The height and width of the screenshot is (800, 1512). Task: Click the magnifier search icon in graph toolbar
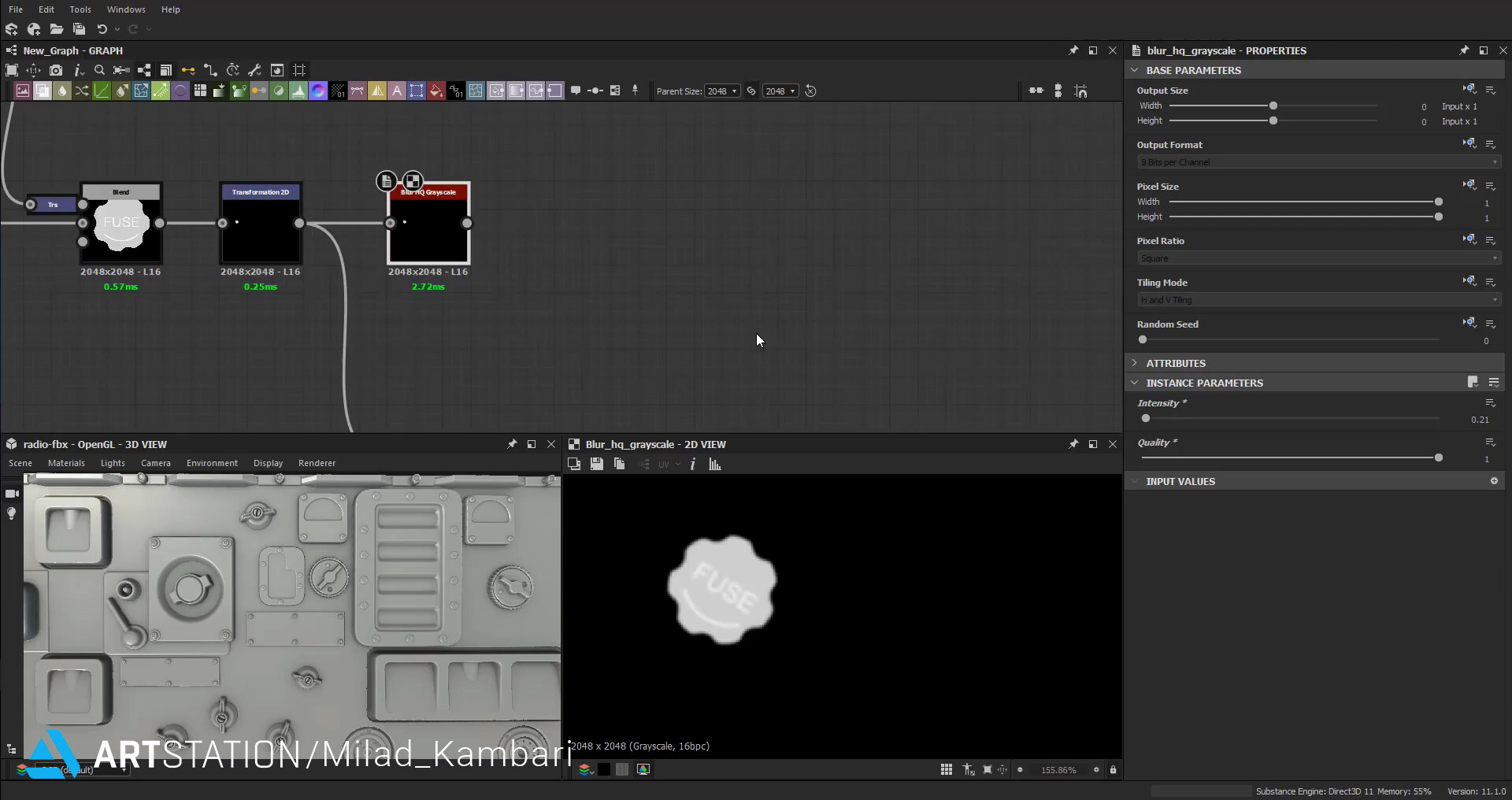click(x=99, y=70)
